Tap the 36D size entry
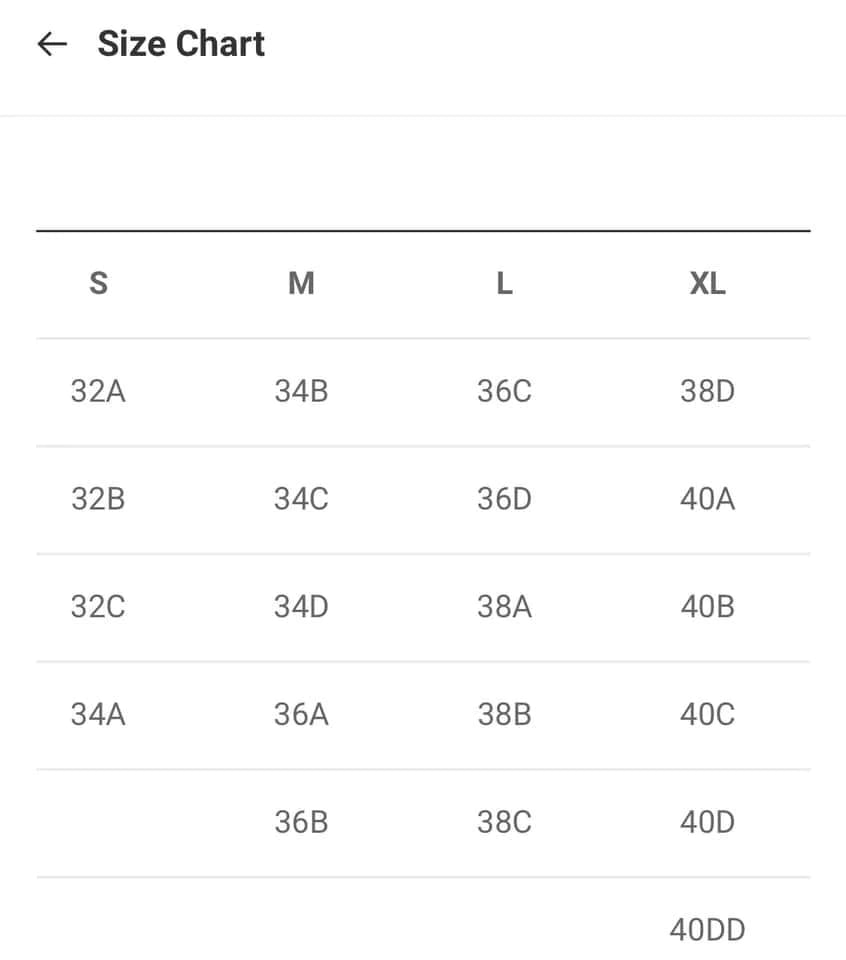 pos(504,499)
